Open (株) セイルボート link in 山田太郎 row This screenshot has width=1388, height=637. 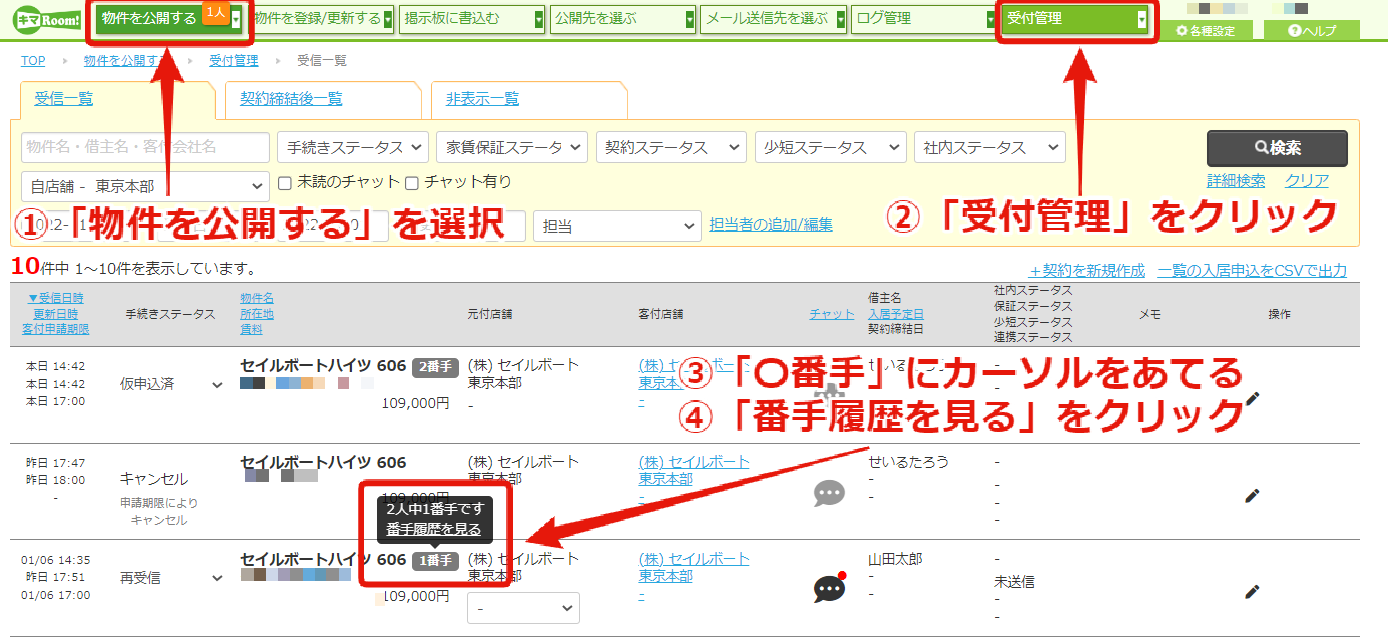point(694,559)
